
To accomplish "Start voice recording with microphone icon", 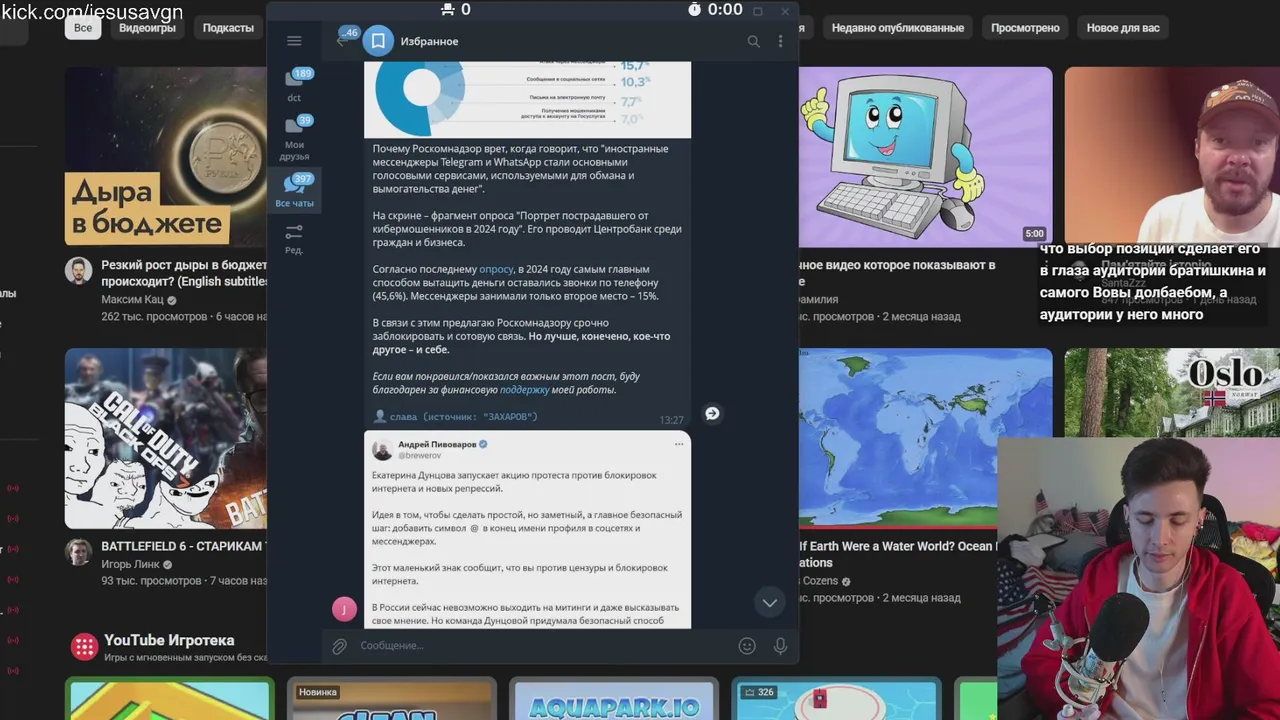I will [x=780, y=646].
